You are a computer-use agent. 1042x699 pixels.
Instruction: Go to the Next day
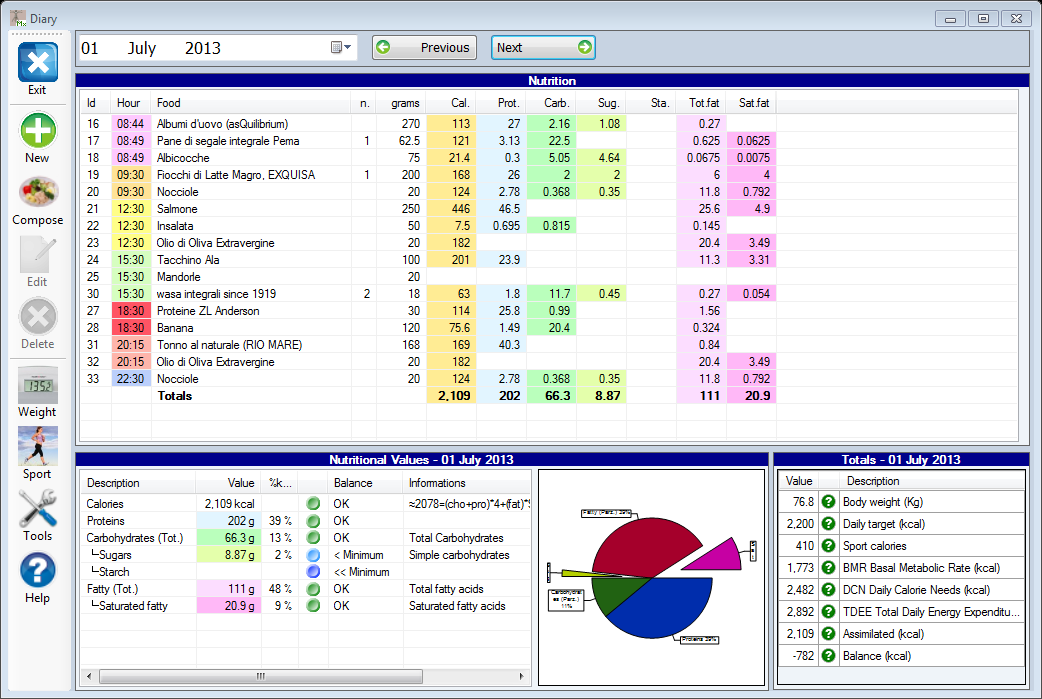tap(542, 47)
